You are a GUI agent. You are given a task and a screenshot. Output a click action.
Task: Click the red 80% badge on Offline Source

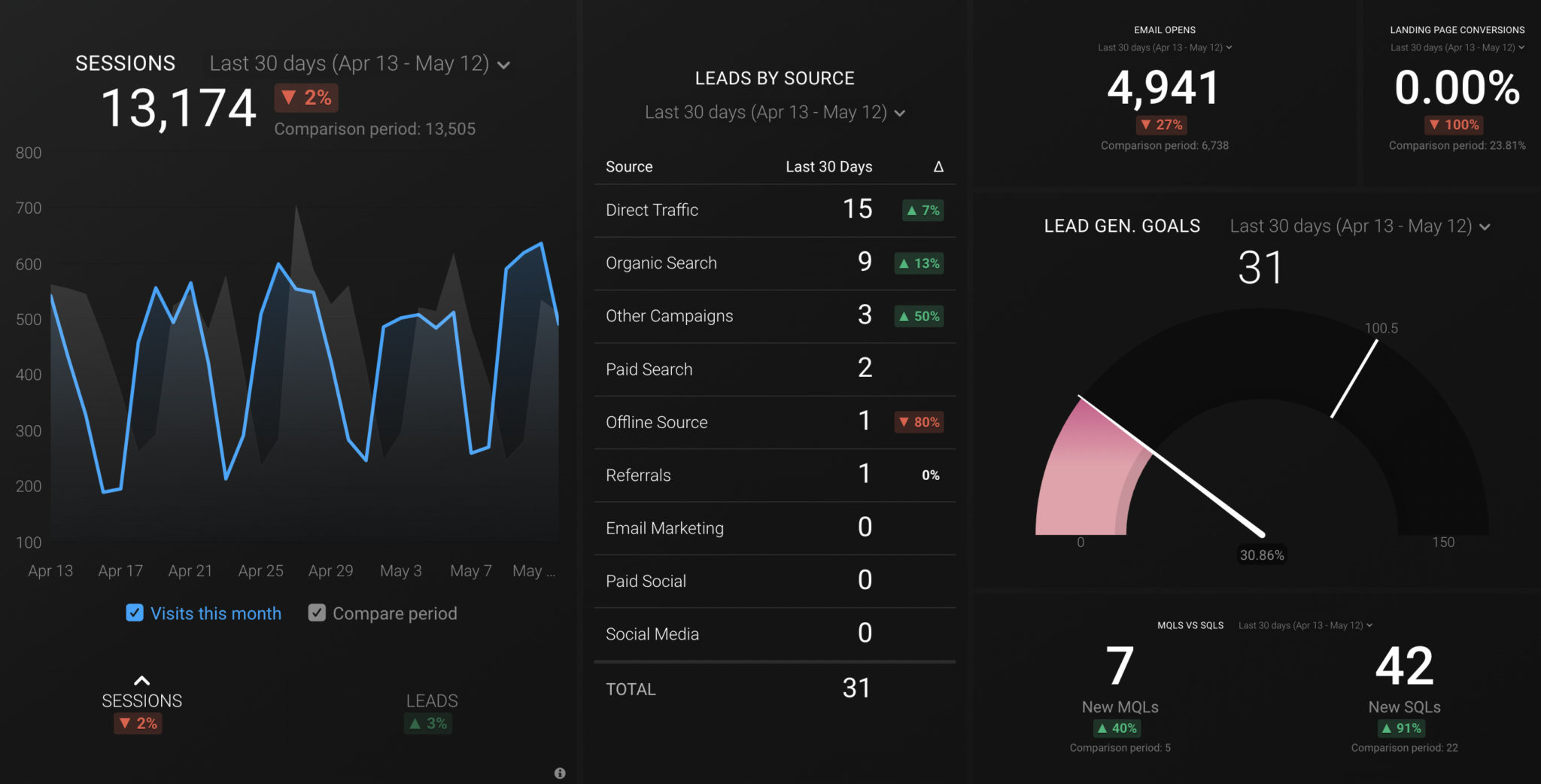point(919,422)
